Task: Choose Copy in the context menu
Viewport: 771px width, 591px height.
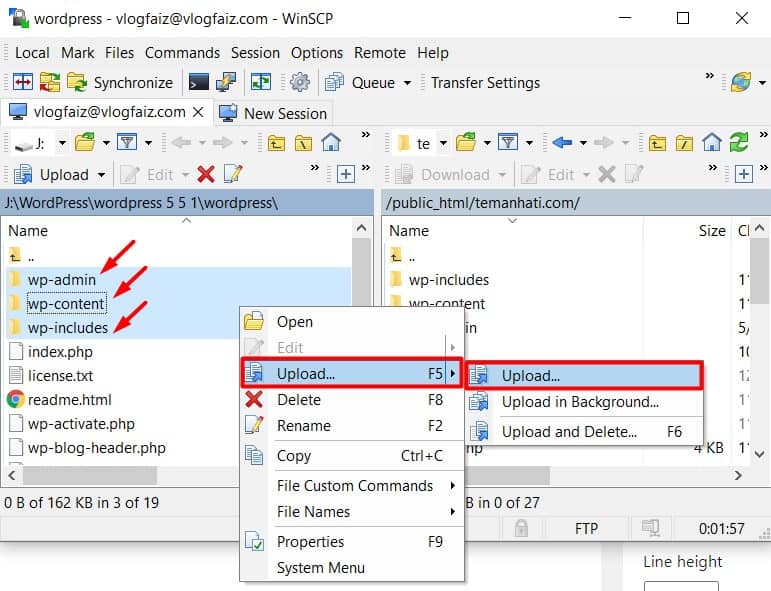Action: pos(352,456)
